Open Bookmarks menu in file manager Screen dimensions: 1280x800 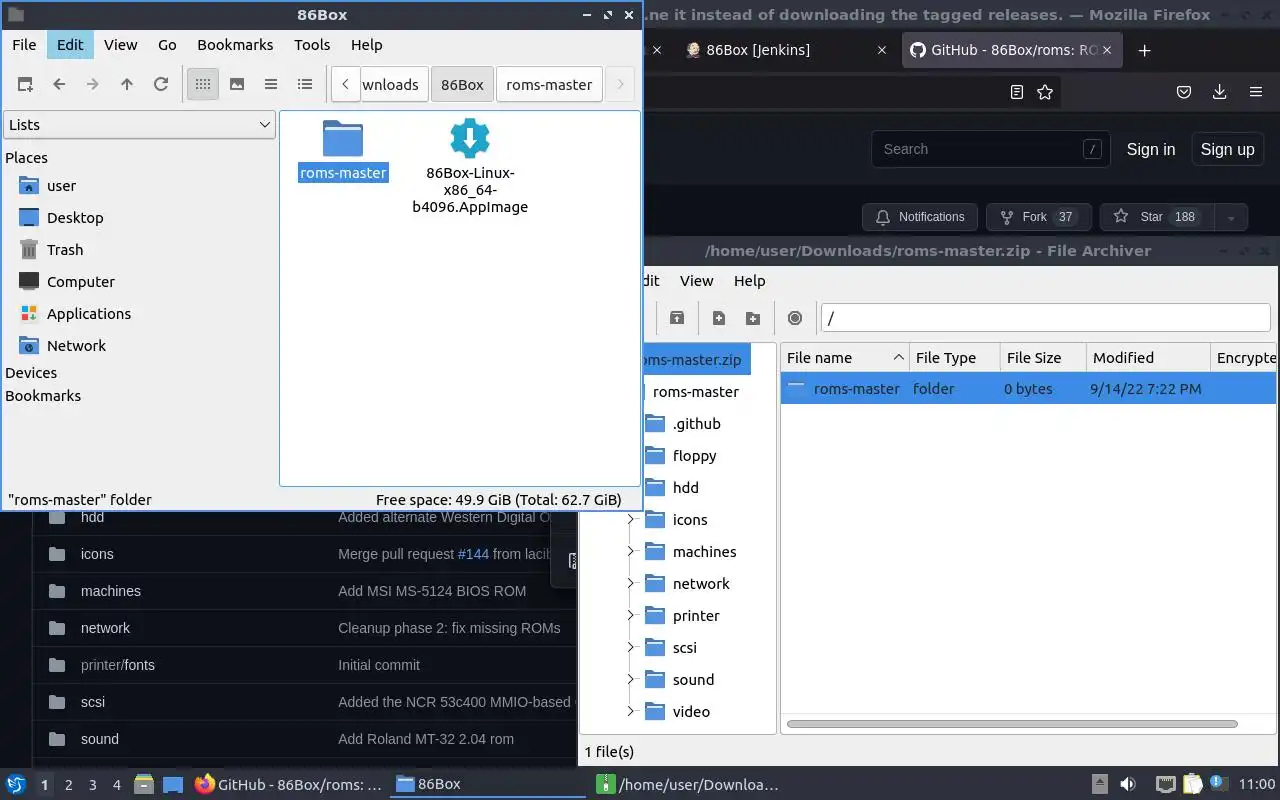235,45
